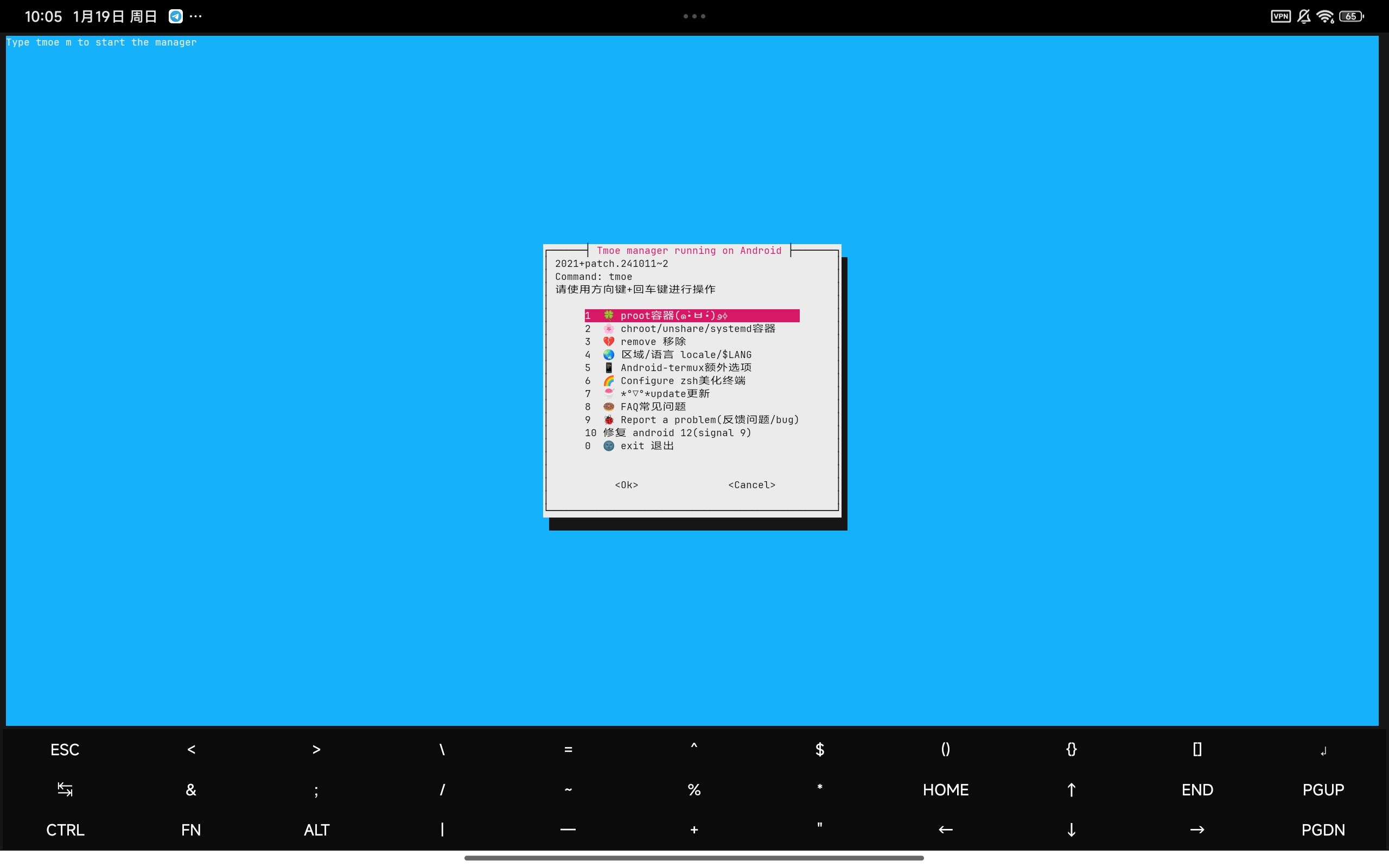Open 区域/语言 locale/$LANG option

click(668, 355)
